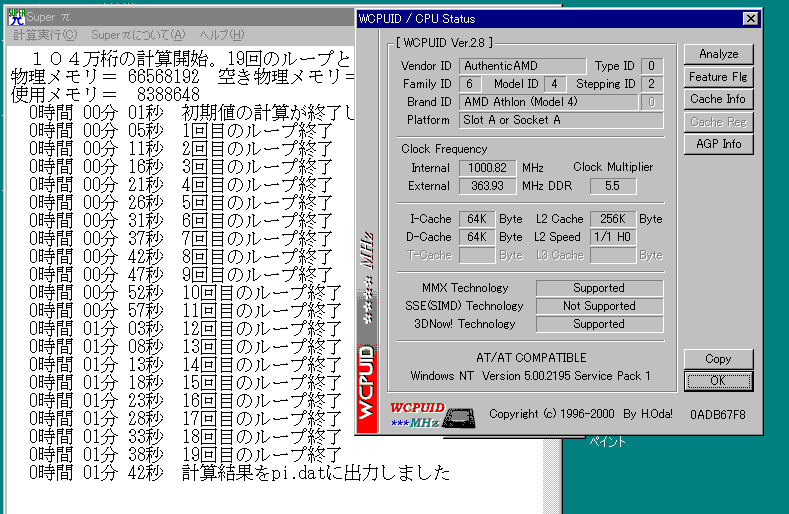Click the Super π app icon in title bar
This screenshot has height=514, width=789.
(x=17, y=17)
